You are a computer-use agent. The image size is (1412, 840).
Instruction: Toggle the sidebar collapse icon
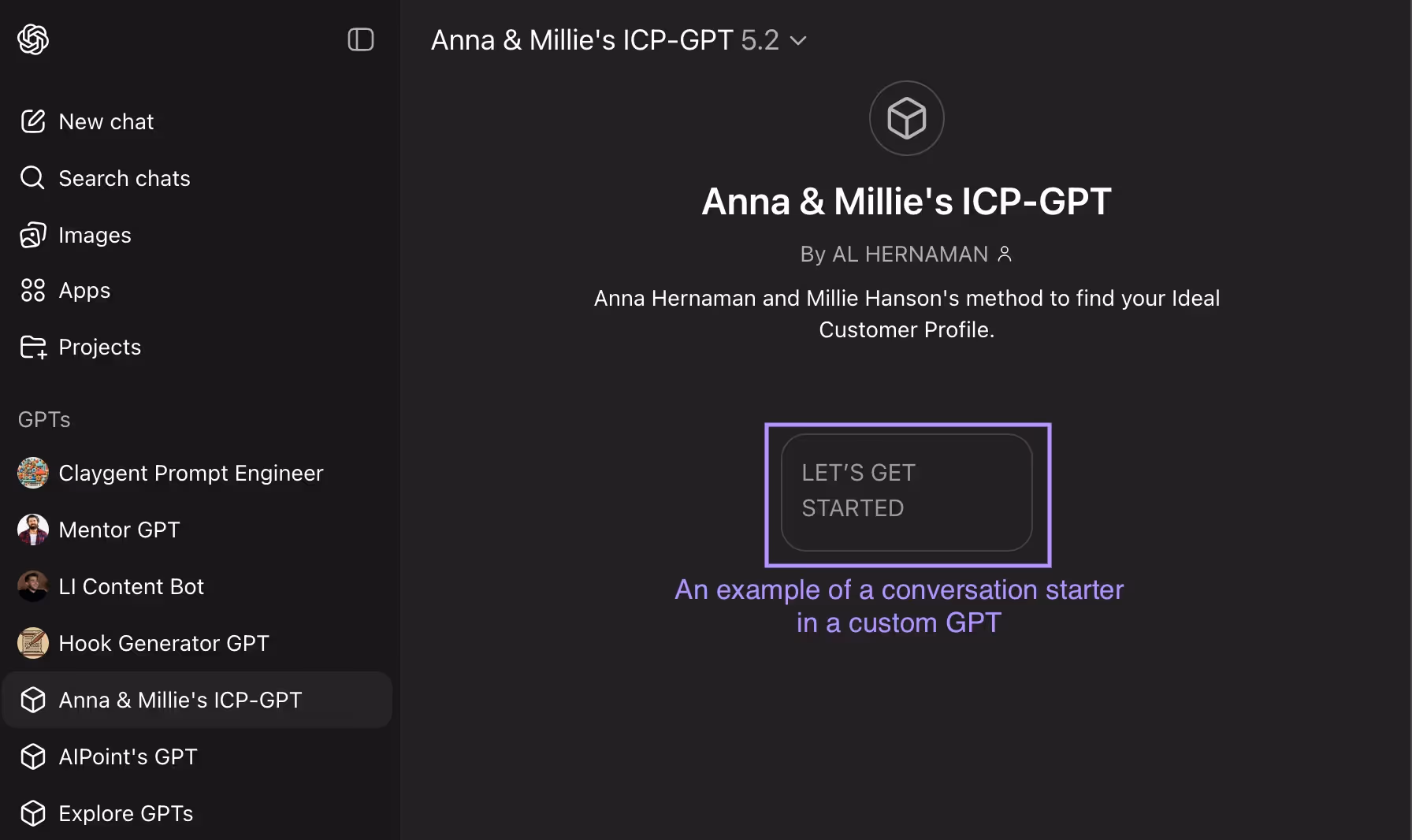[361, 39]
